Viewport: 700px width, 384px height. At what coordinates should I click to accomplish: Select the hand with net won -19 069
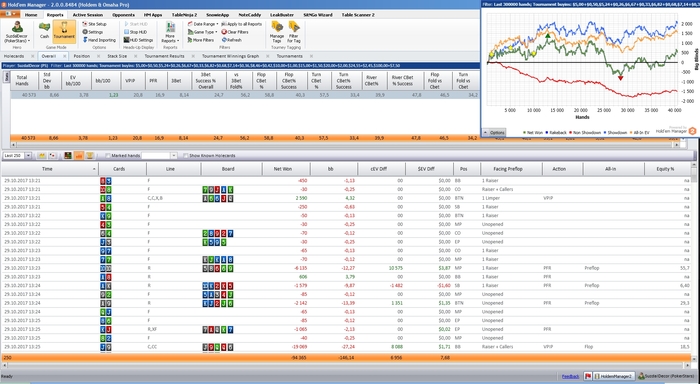[x=346, y=346]
